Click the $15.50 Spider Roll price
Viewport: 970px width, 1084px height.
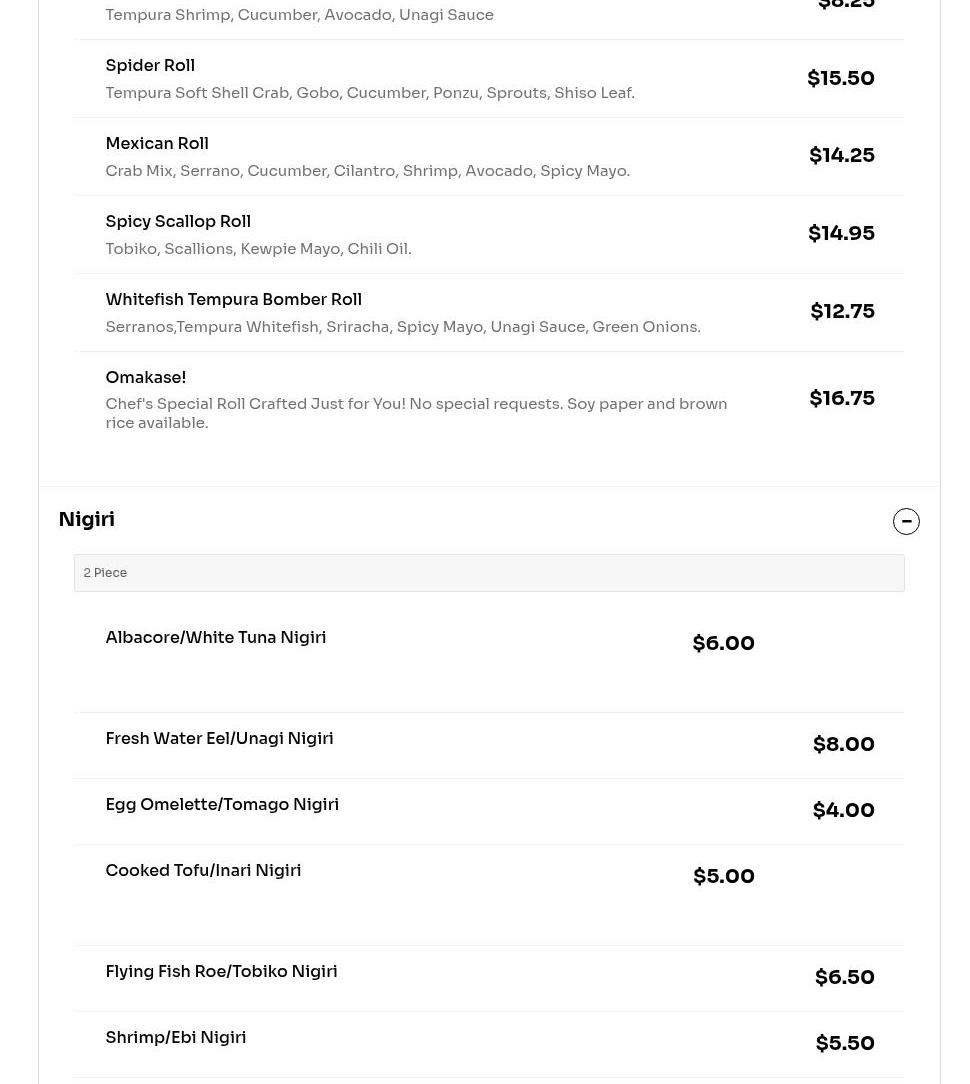click(x=841, y=78)
